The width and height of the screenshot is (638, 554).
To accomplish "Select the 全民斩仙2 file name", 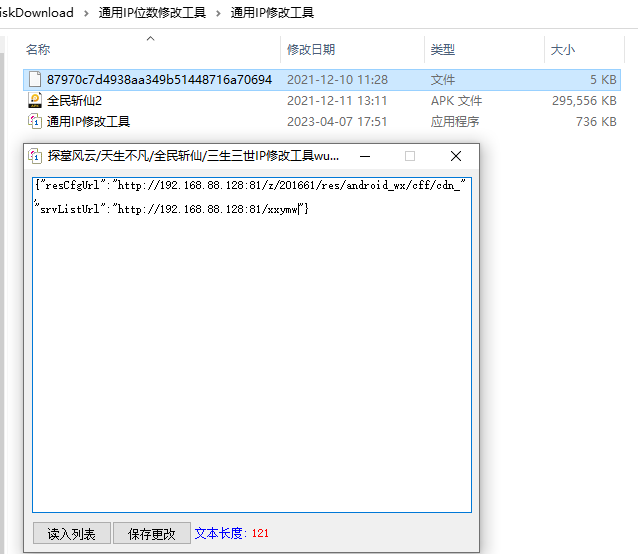I will (x=74, y=100).
